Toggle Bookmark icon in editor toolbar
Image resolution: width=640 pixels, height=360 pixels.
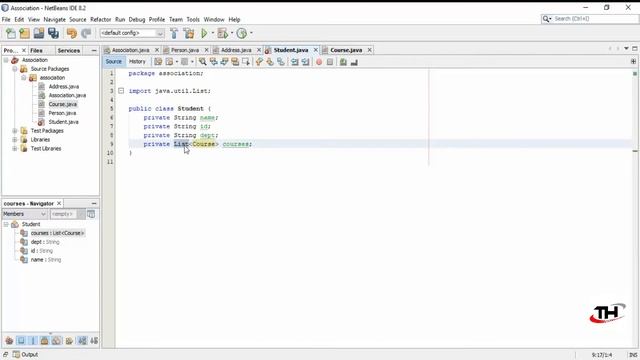point(280,62)
